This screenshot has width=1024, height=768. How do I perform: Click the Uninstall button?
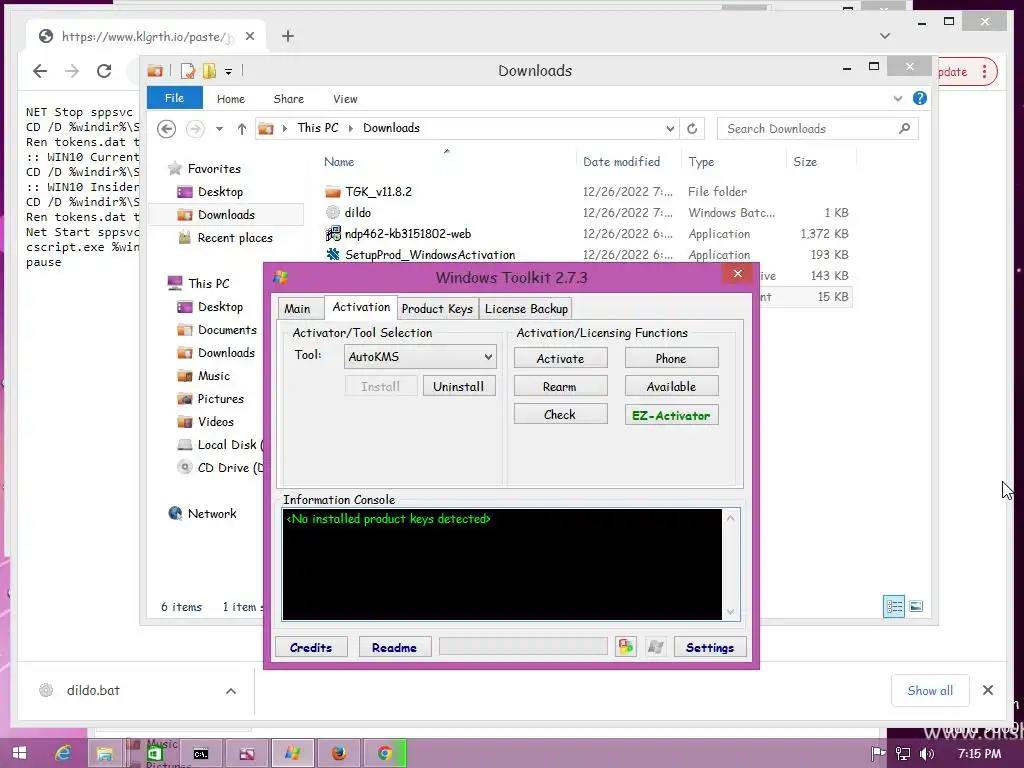point(458,386)
